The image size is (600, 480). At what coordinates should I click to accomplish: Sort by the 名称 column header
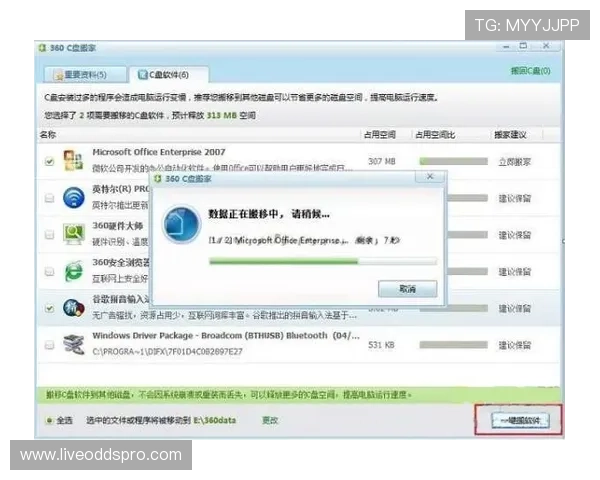tap(48, 134)
